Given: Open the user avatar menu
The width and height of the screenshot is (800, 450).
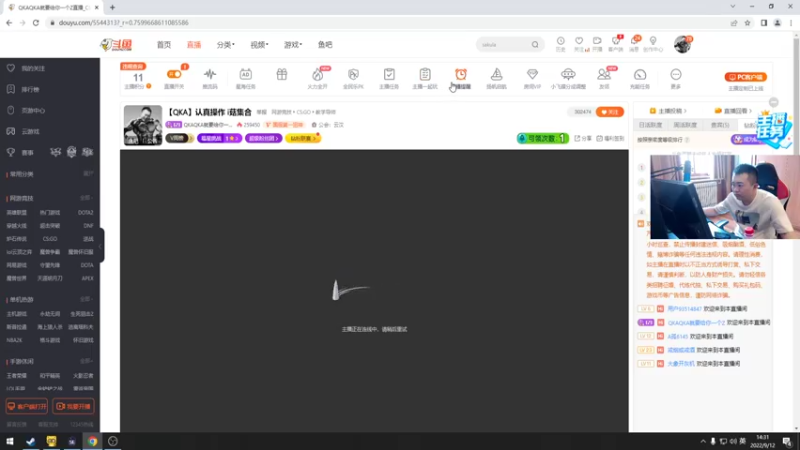Looking at the screenshot, I should click(x=682, y=44).
